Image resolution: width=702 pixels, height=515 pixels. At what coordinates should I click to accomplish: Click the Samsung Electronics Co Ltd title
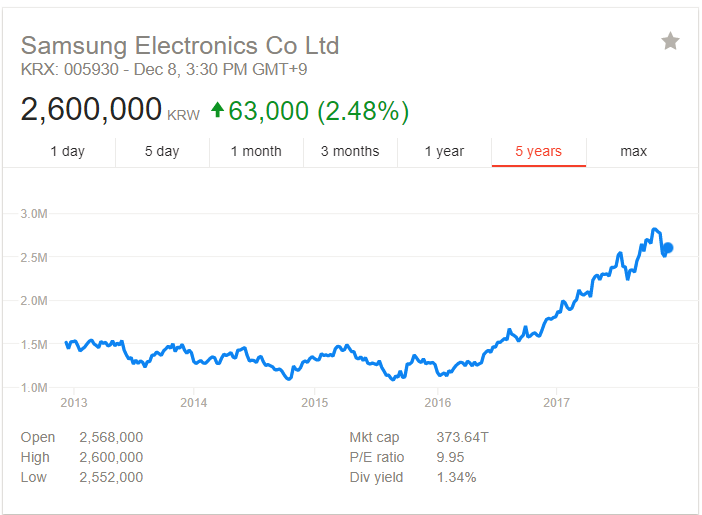coord(180,46)
